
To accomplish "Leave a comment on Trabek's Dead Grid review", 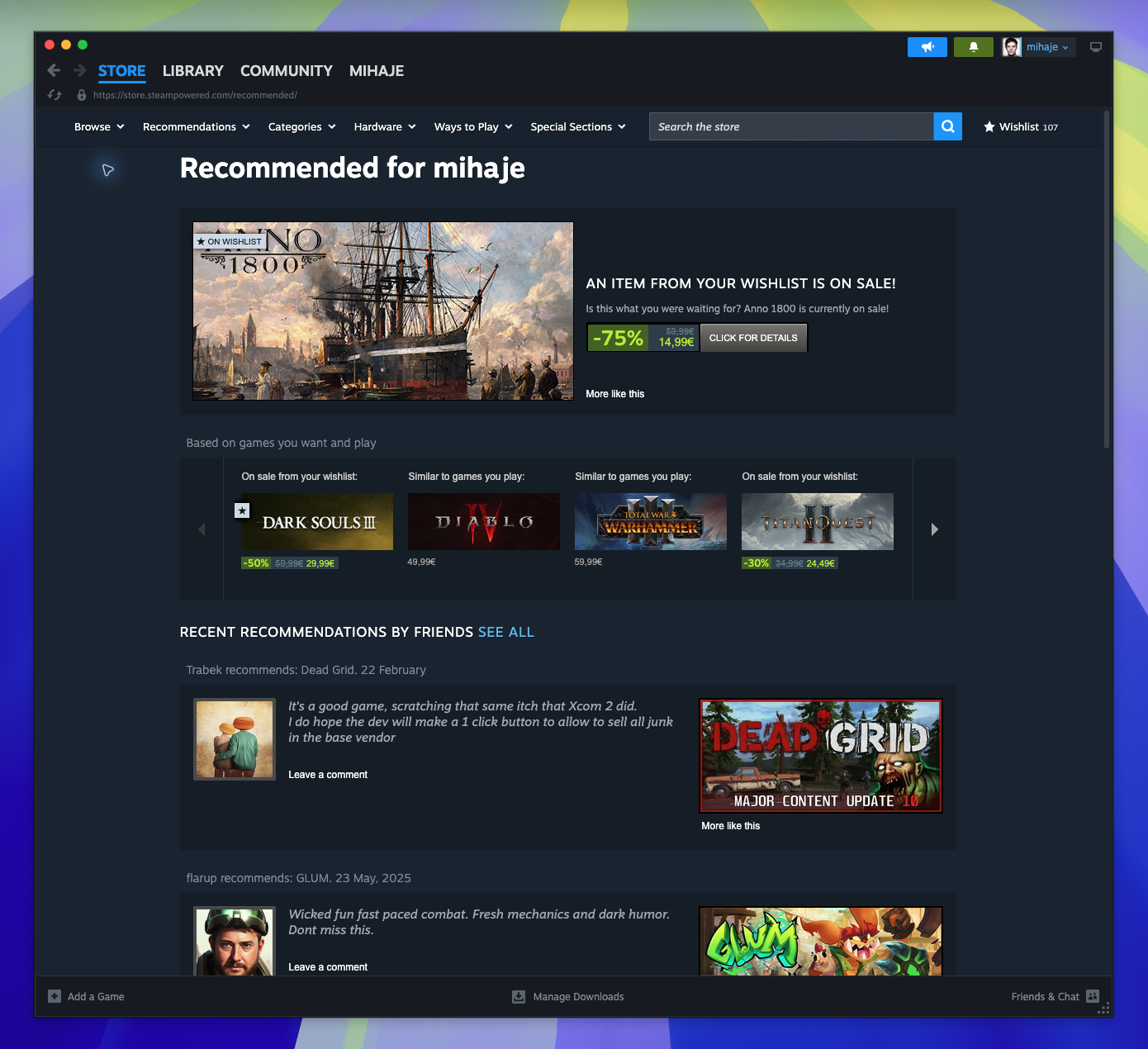I will [328, 775].
